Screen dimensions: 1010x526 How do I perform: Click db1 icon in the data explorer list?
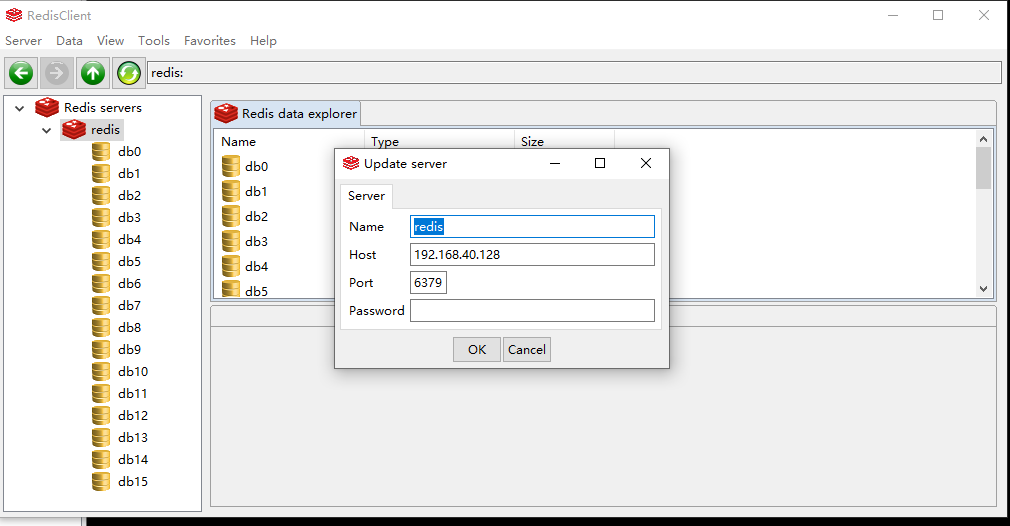click(x=231, y=191)
